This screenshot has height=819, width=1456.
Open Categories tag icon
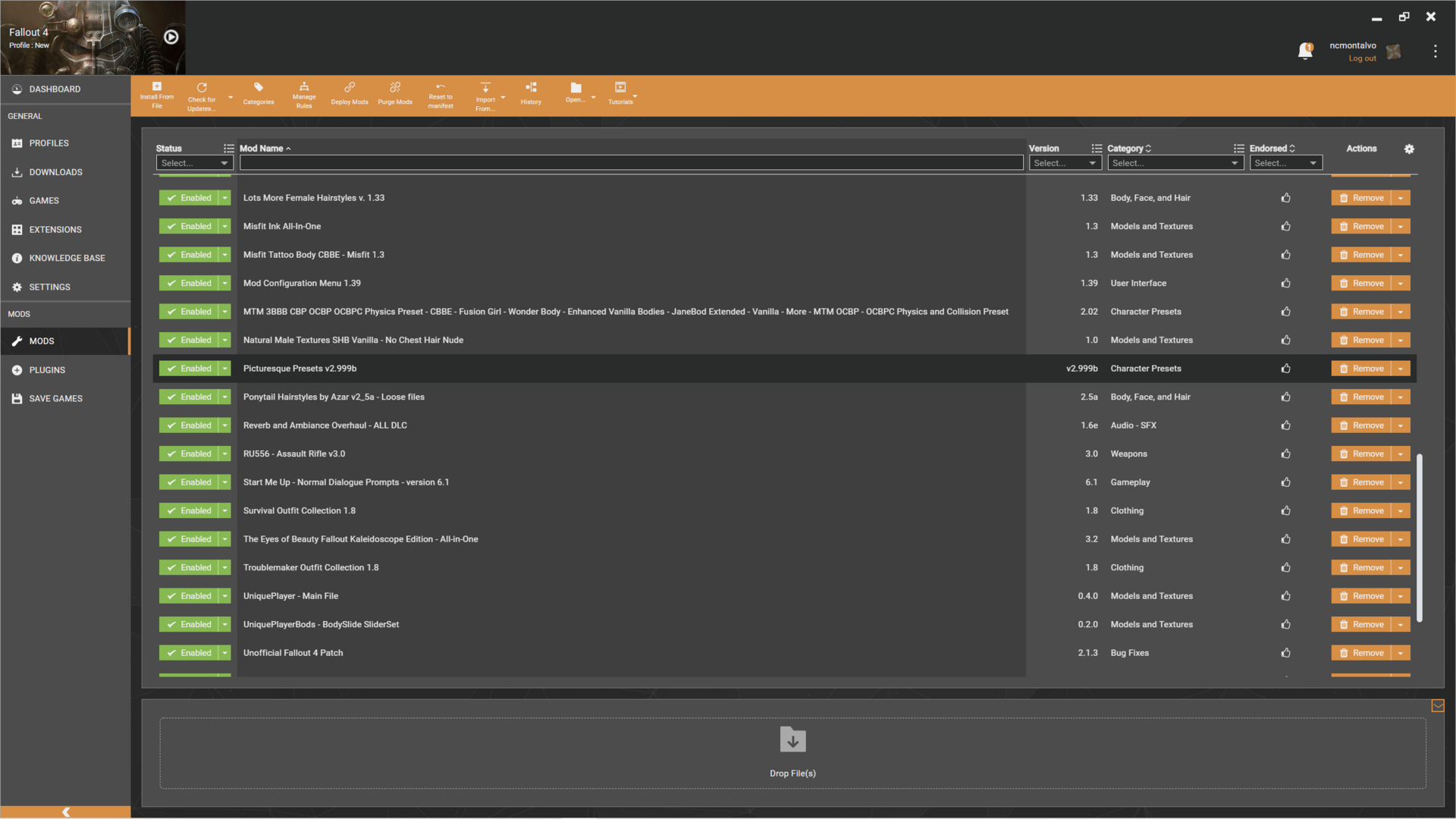pos(259,87)
